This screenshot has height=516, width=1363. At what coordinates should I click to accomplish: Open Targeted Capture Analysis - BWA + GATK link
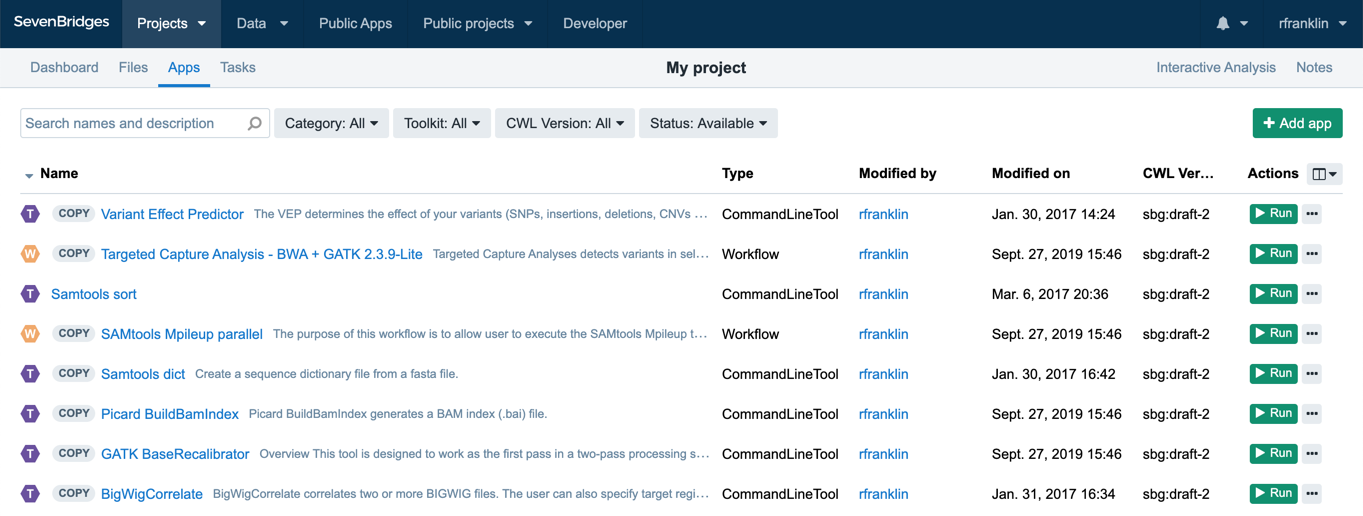[x=262, y=254]
